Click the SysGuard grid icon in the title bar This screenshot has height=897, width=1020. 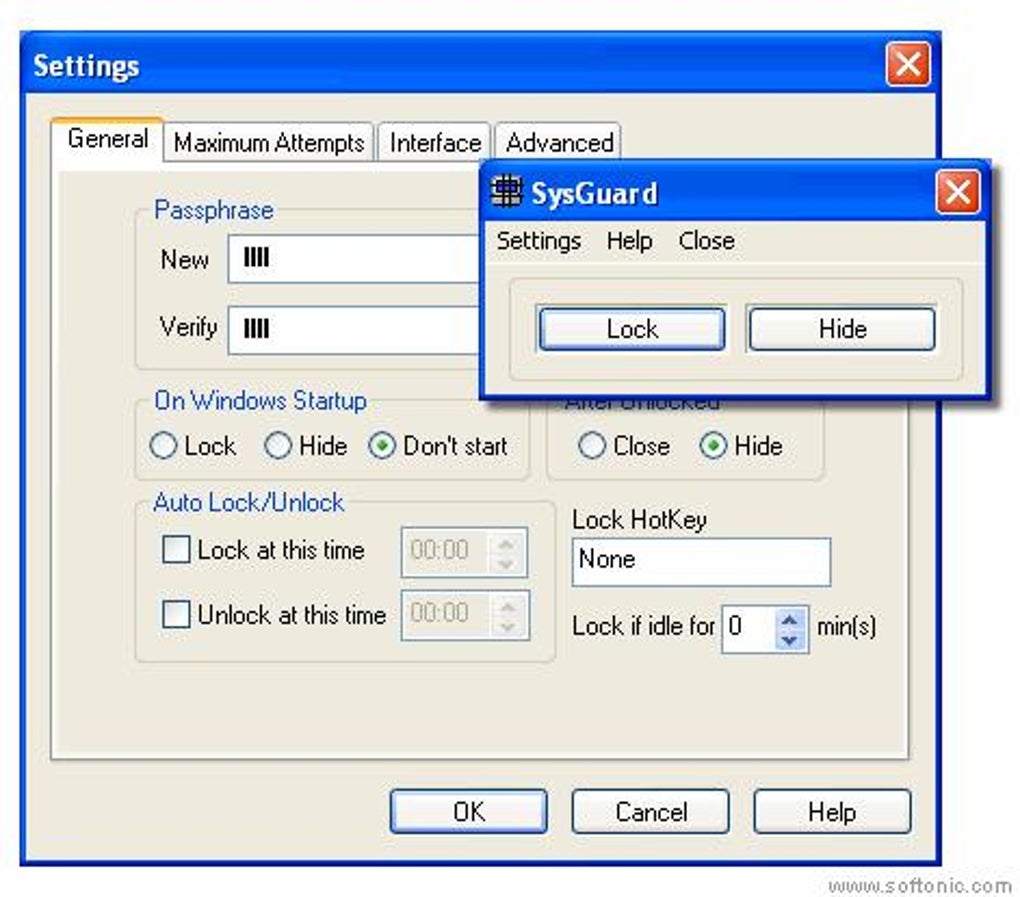pos(505,191)
